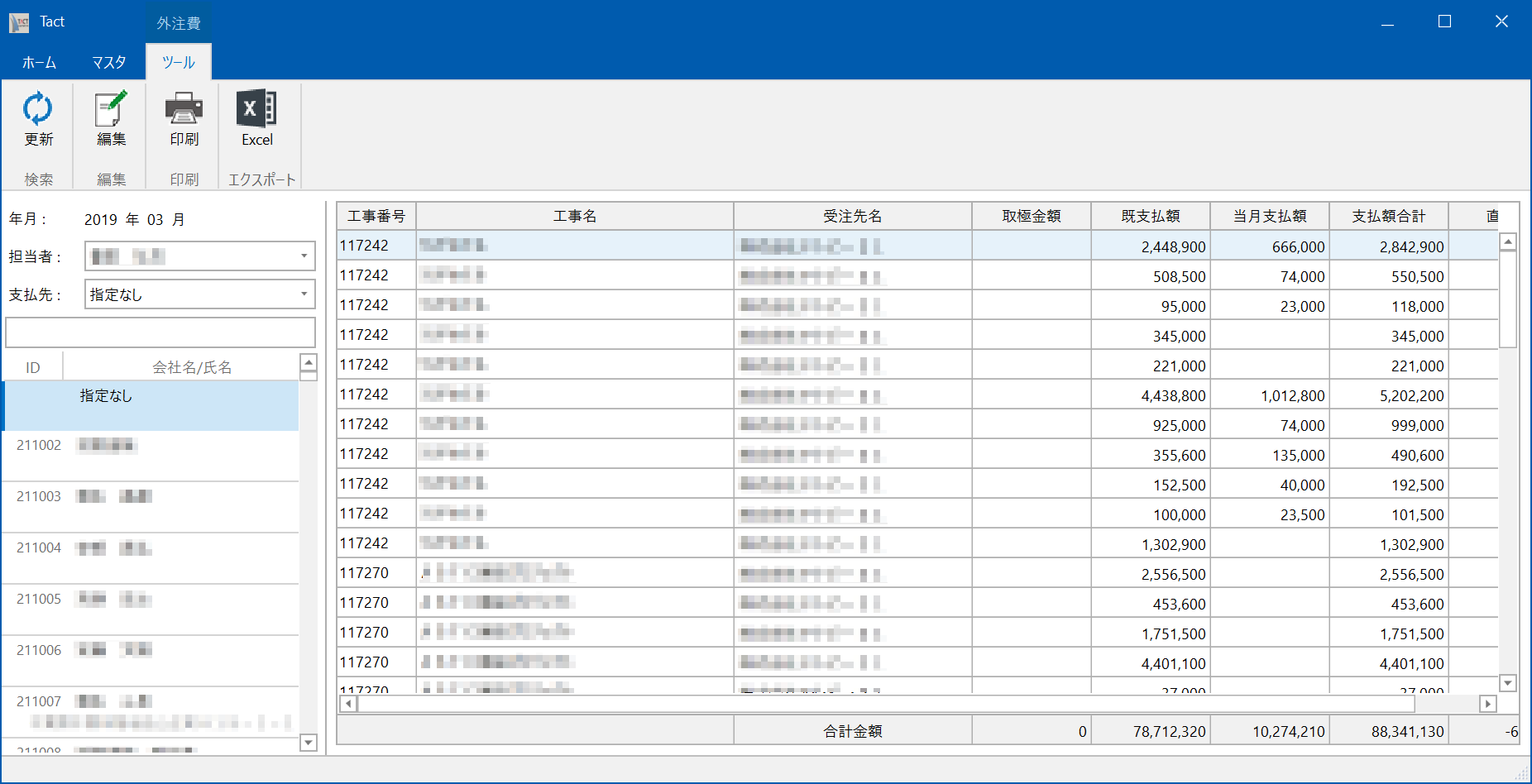Click the Tact app icon in title bar
This screenshot has height=784, width=1532.
(19, 22)
